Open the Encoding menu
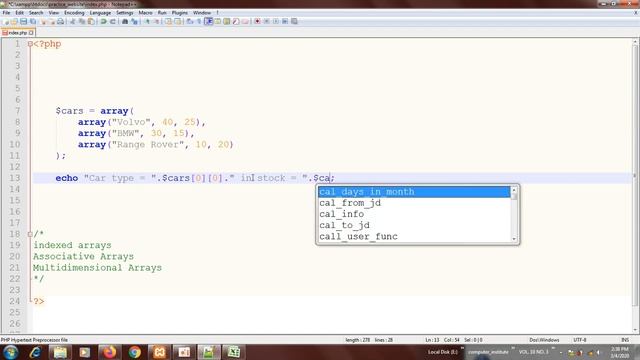 click(74, 13)
